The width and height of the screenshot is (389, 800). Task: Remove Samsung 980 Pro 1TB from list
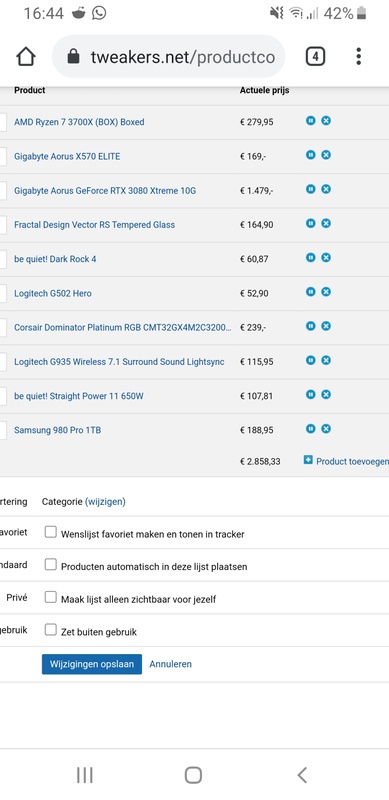326,429
